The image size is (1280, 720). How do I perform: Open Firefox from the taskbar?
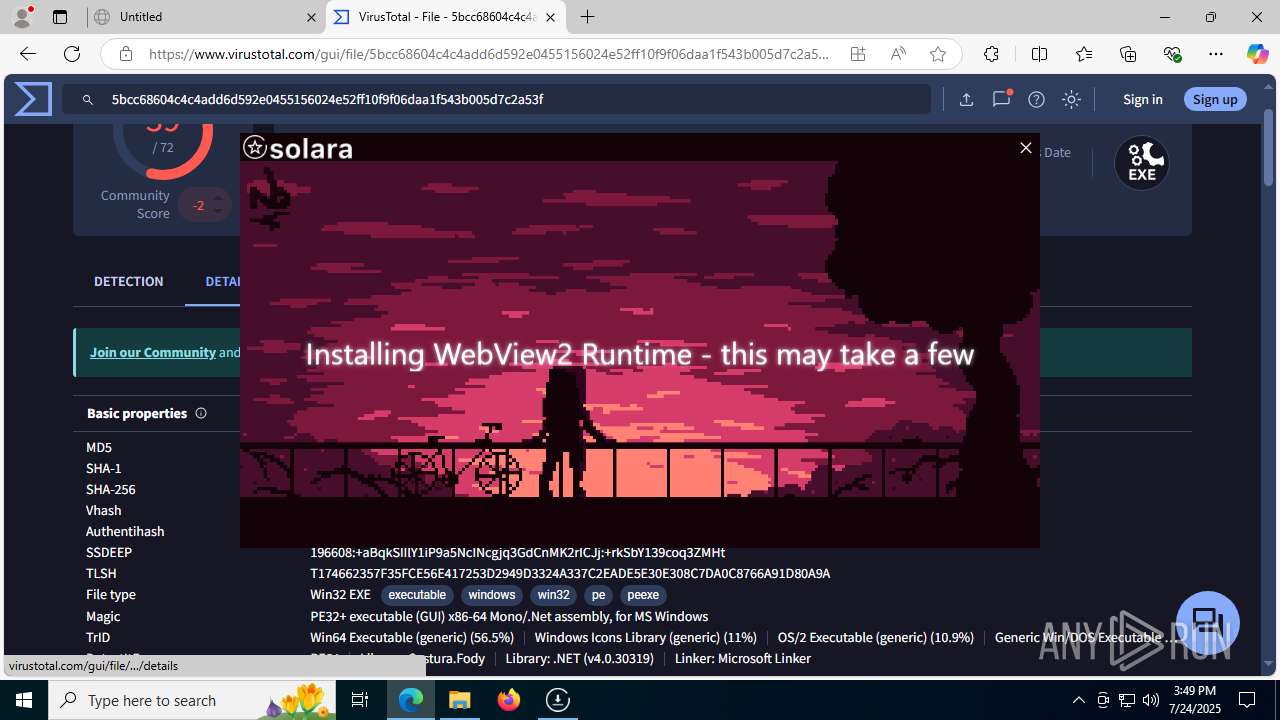tap(509, 700)
